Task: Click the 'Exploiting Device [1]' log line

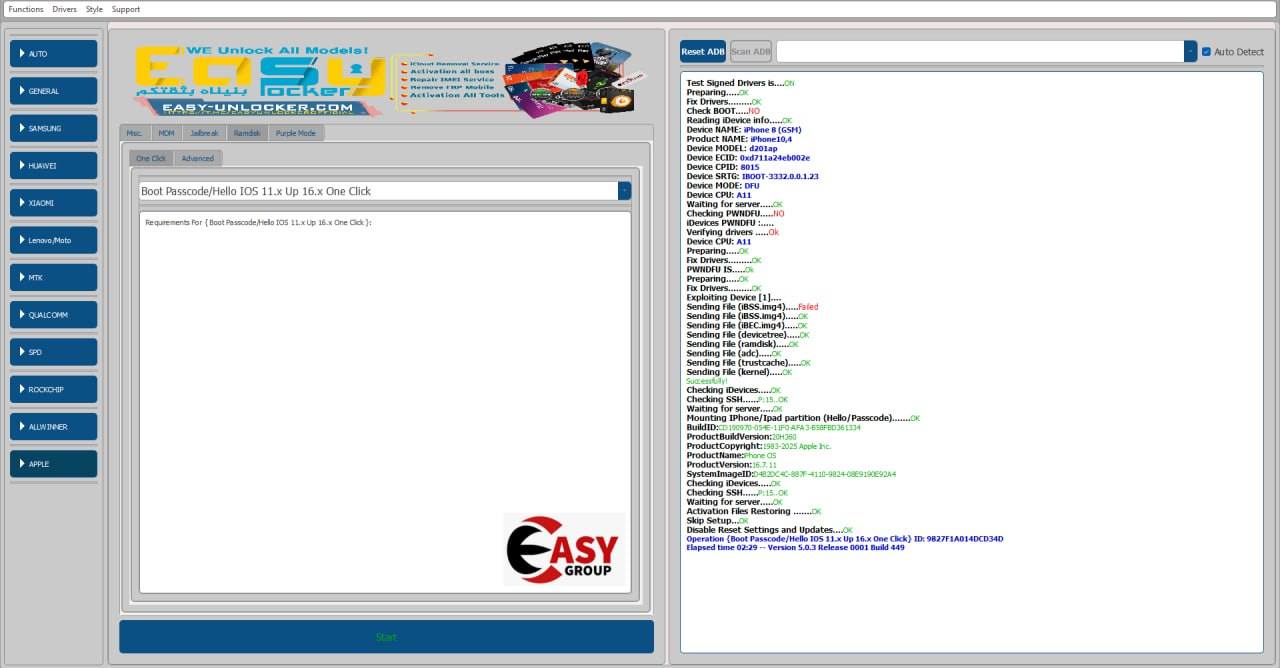Action: pyautogui.click(x=734, y=297)
